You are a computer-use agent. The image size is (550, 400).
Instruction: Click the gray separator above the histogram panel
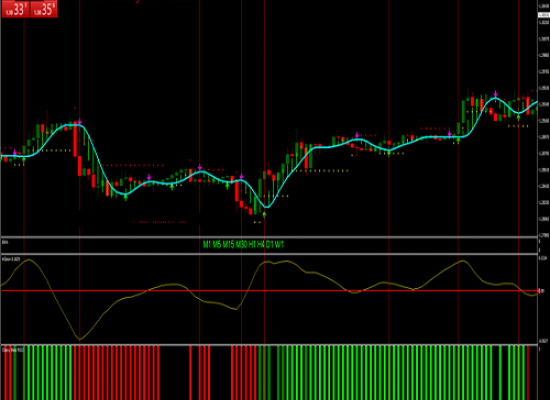pyautogui.click(x=269, y=345)
